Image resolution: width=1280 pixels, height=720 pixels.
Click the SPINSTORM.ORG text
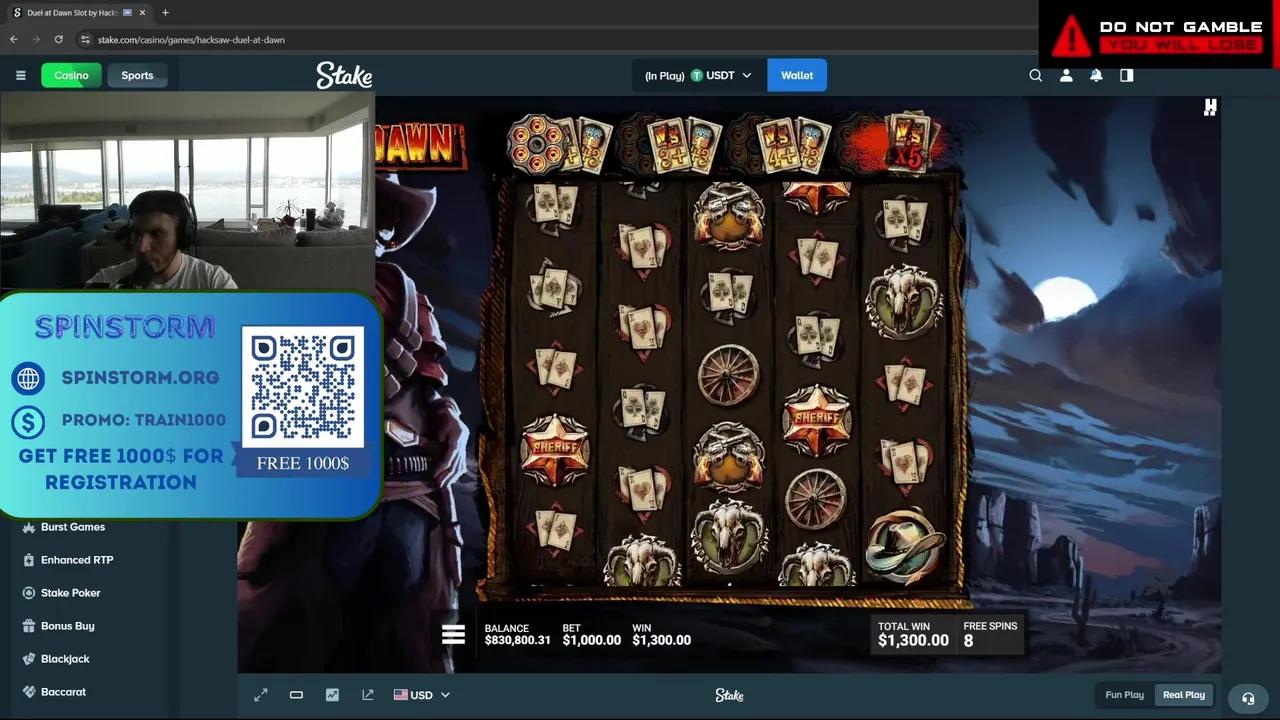[140, 378]
